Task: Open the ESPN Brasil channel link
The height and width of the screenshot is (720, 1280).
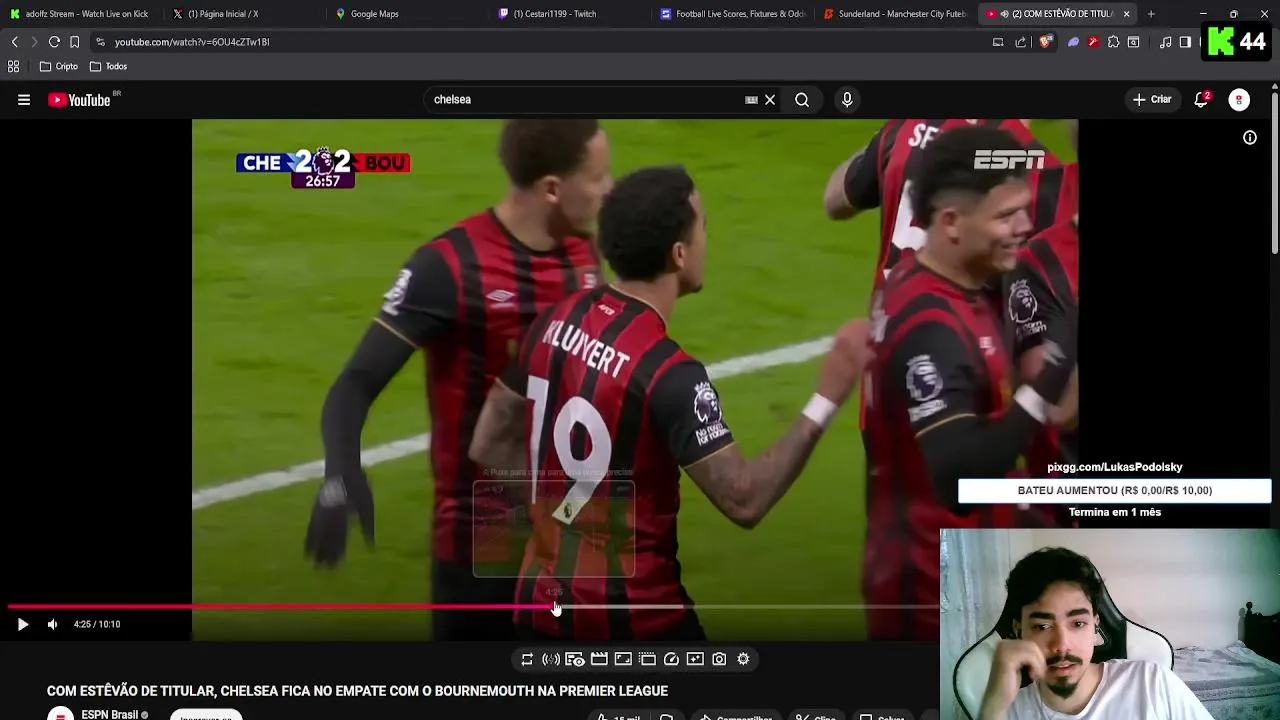Action: coord(110,714)
